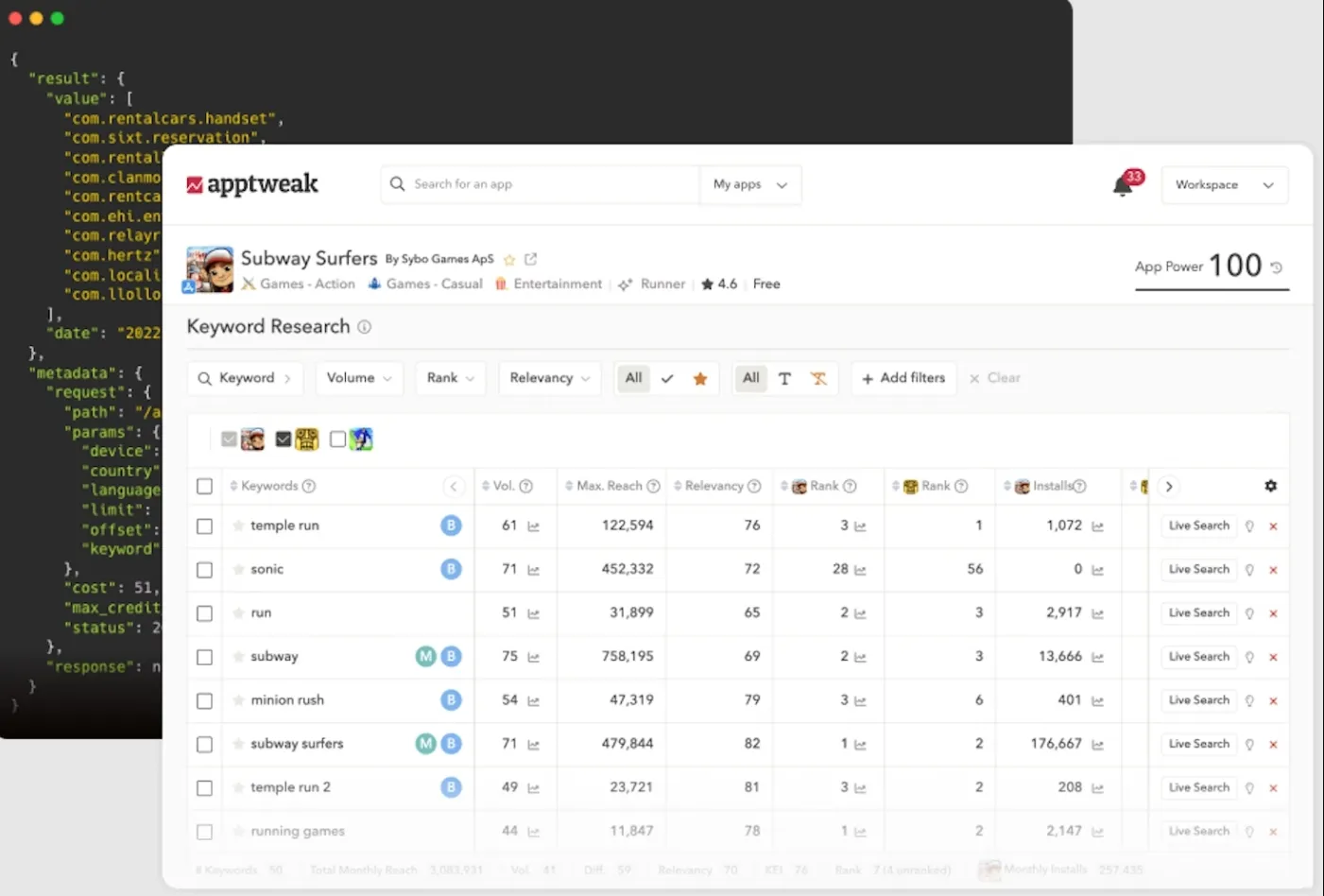Open the Workspace dropdown
The width and height of the screenshot is (1324, 896).
1224,185
